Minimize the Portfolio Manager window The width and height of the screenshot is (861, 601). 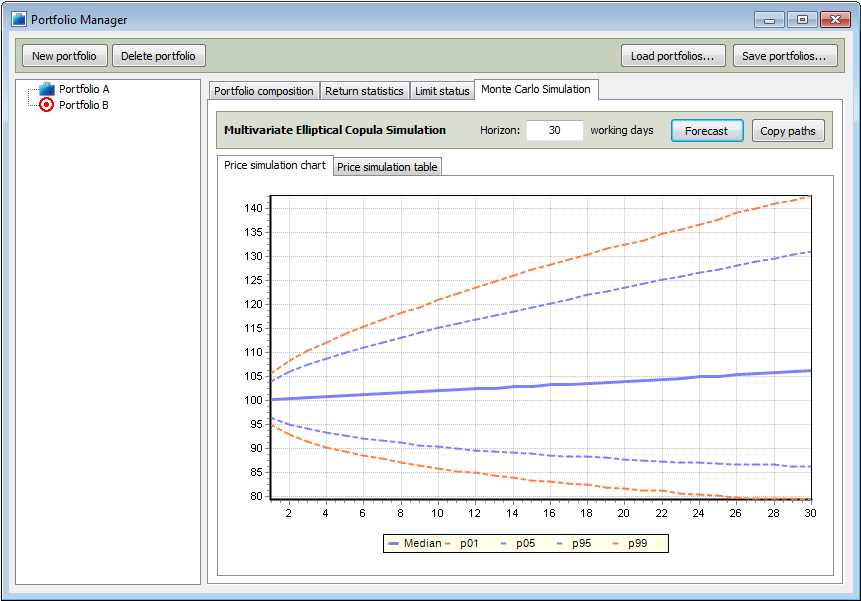click(x=769, y=20)
